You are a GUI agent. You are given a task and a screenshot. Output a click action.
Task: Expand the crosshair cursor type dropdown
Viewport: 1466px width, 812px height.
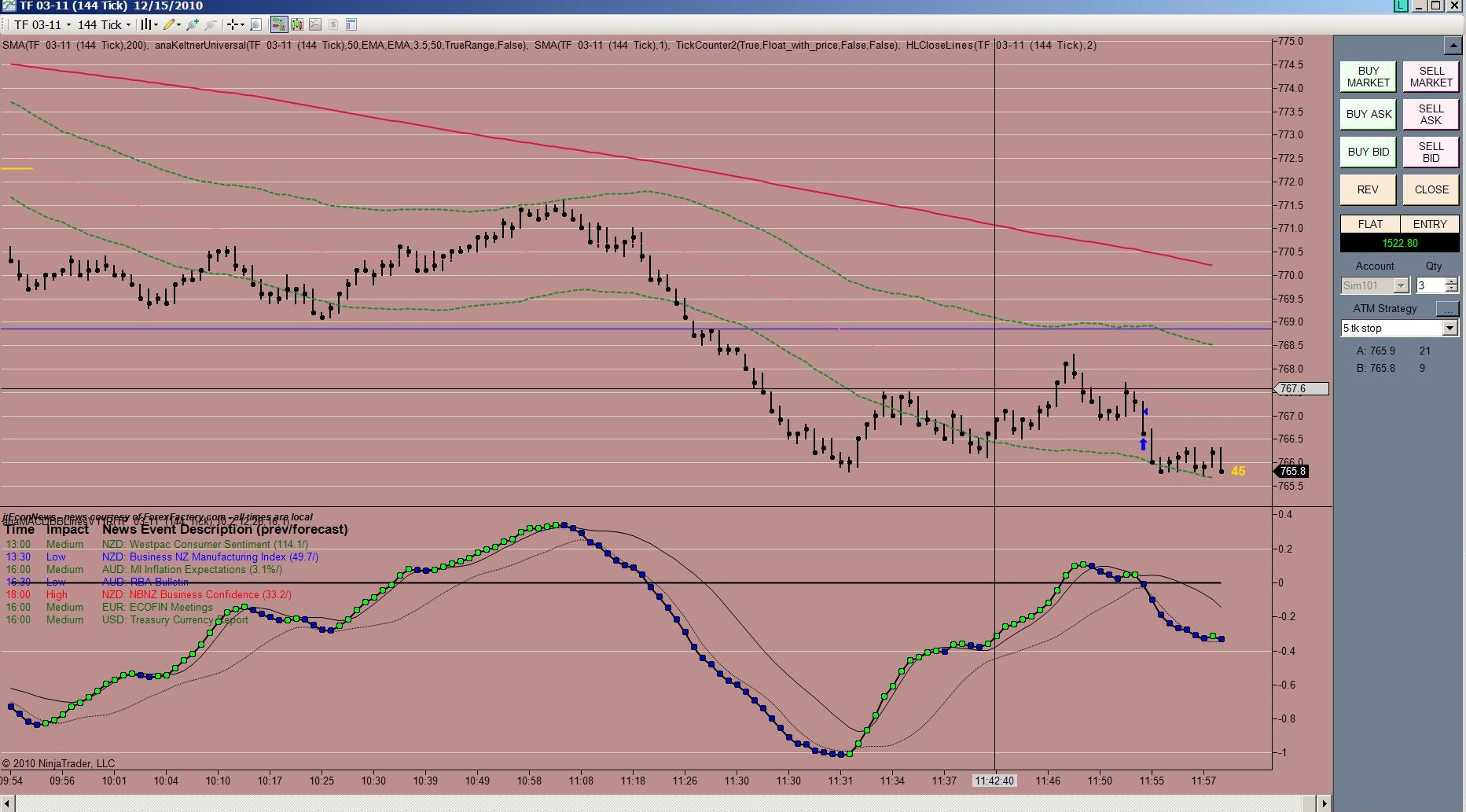(x=242, y=25)
